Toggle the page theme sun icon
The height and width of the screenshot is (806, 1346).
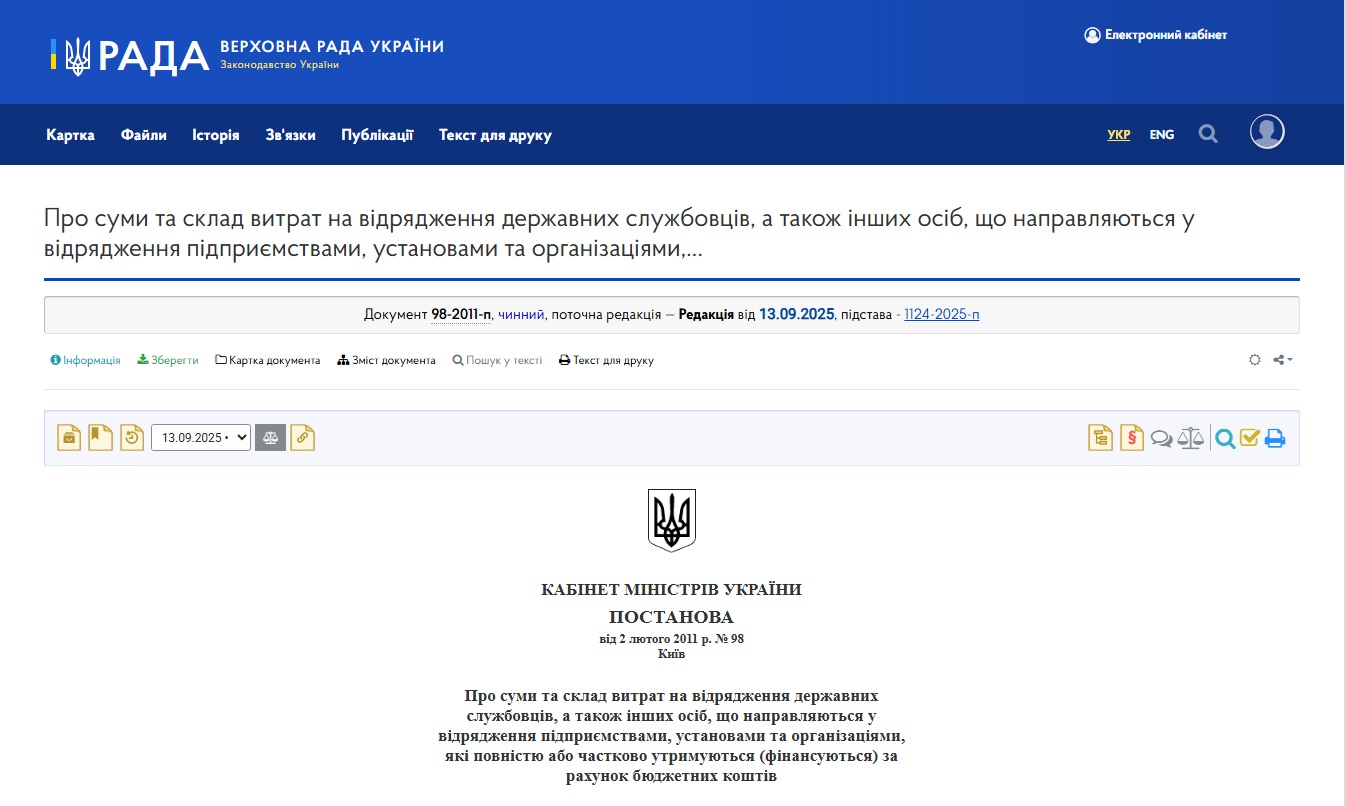1255,360
